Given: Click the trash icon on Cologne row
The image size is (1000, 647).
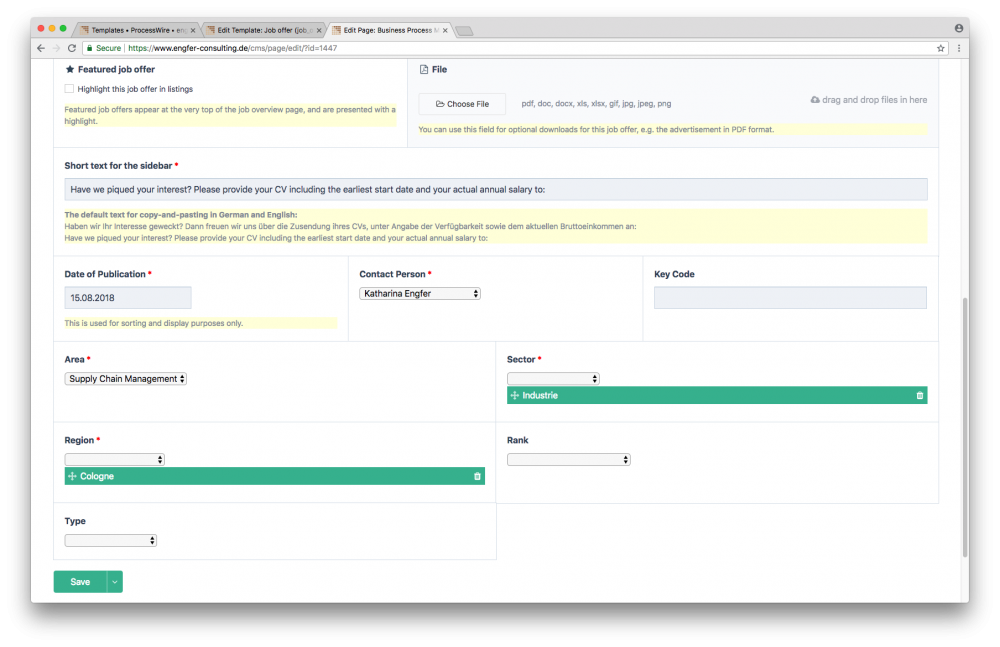Looking at the screenshot, I should [477, 477].
